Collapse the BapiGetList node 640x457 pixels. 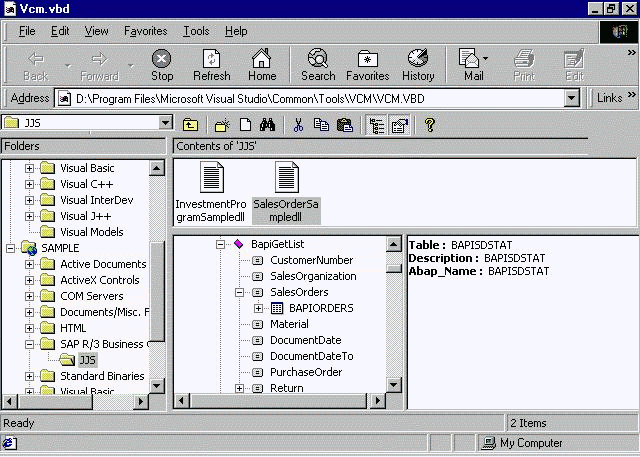click(220, 244)
